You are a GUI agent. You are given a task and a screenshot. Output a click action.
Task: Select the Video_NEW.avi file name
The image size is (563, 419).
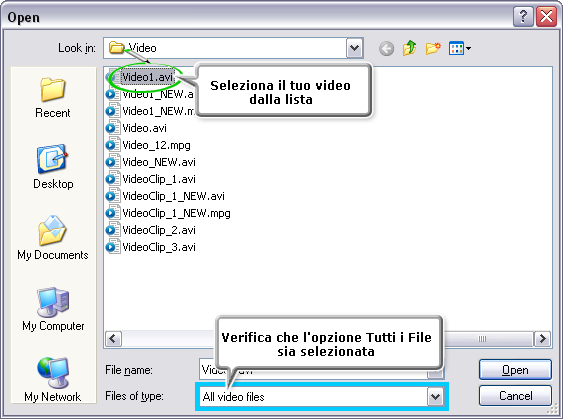point(159,162)
